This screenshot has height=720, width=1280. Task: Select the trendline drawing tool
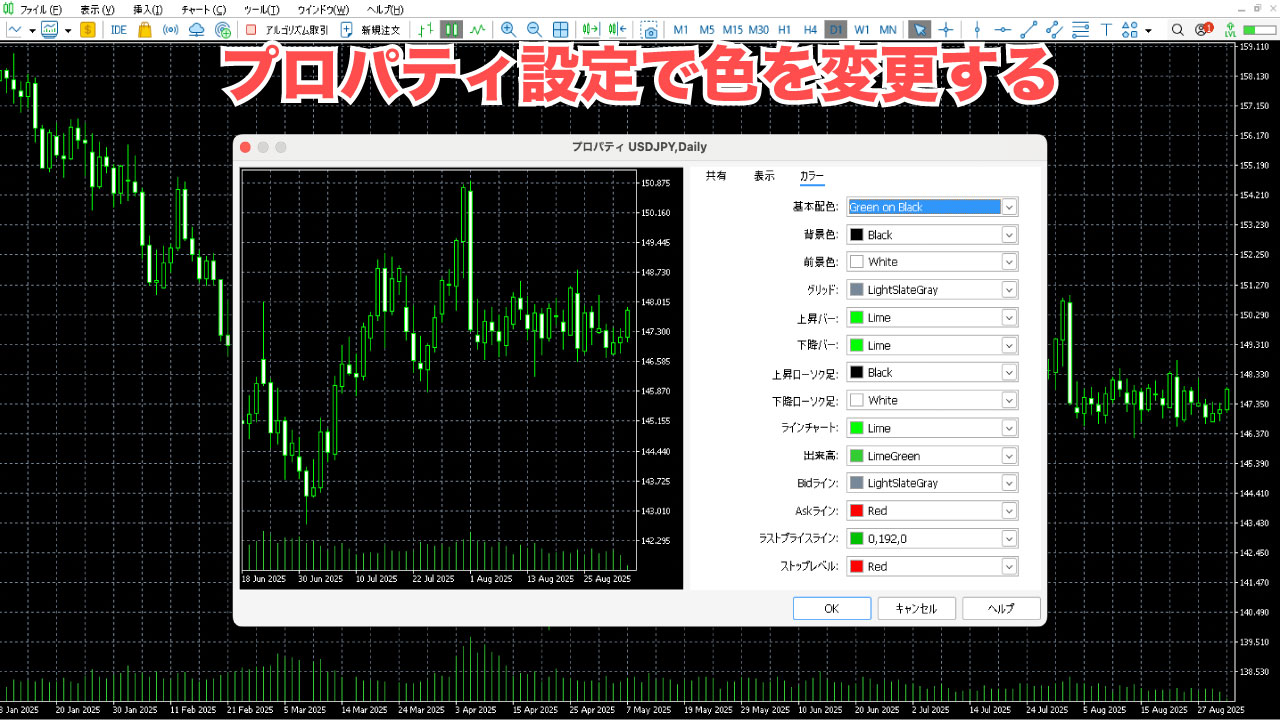(1028, 29)
